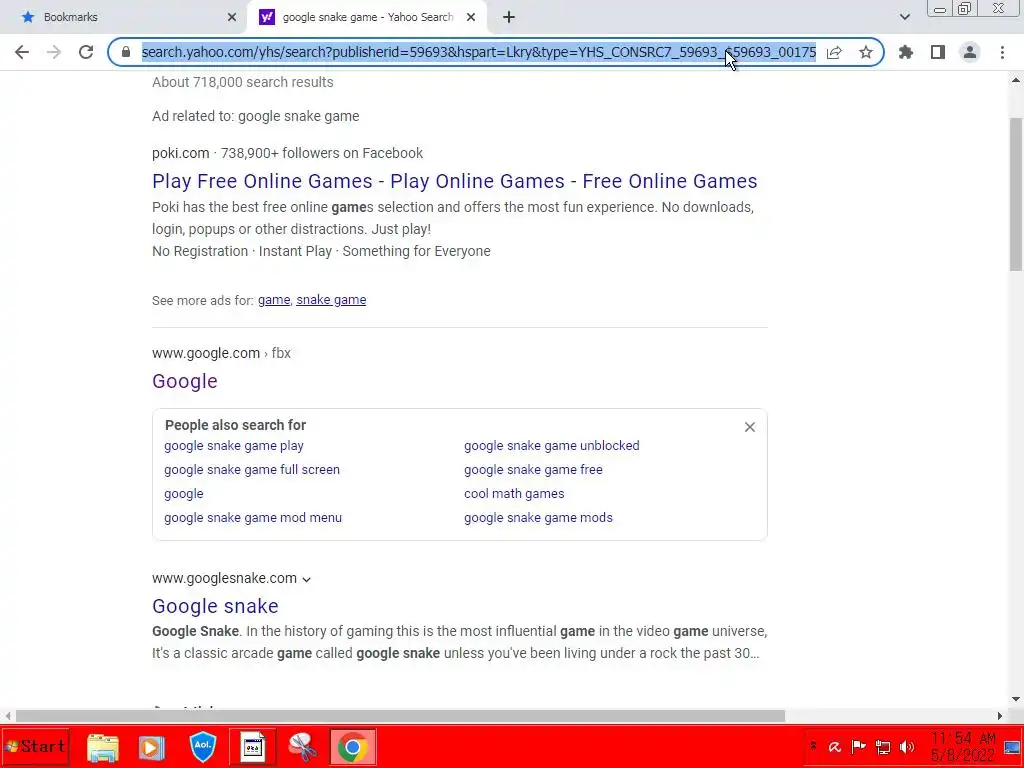Expand the tab search chevron
Viewport: 1024px width, 768px height.
pyautogui.click(x=904, y=17)
